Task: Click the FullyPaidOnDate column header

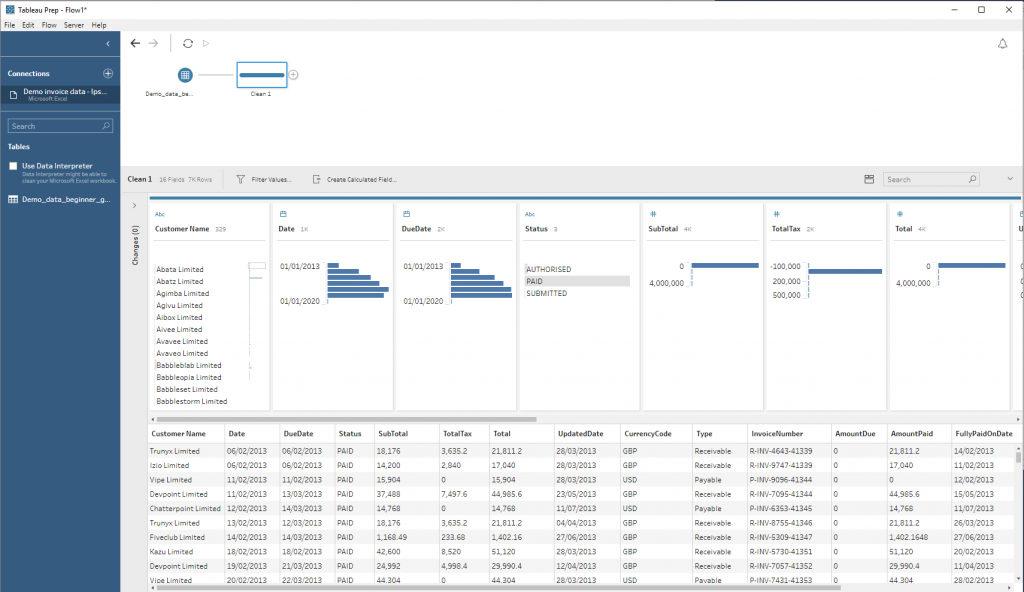Action: [x=984, y=433]
